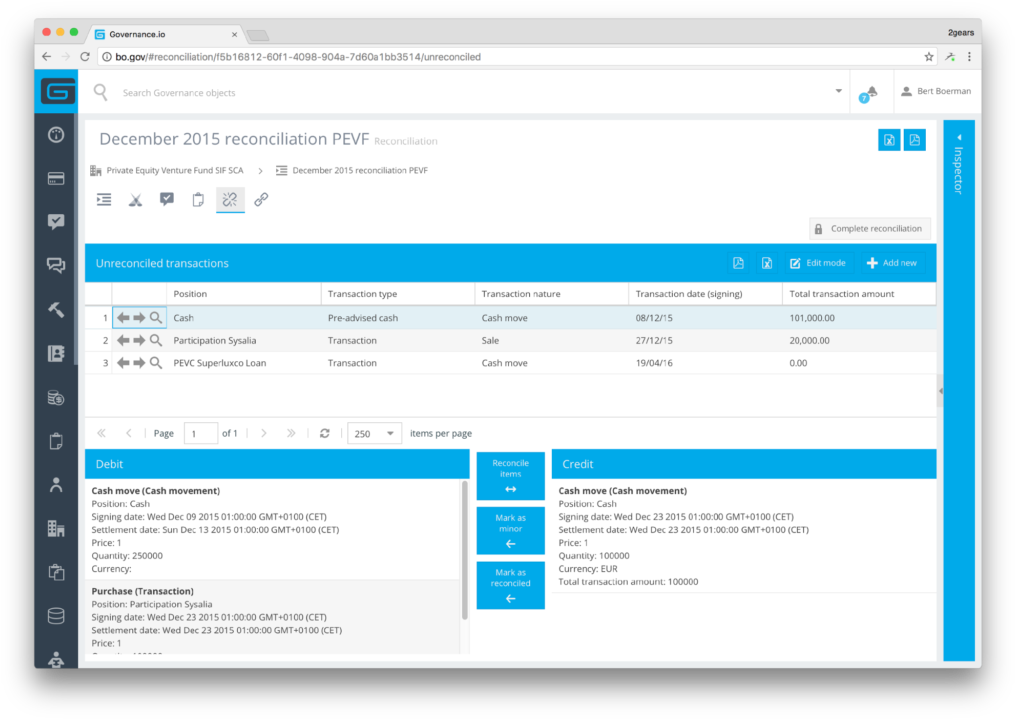This screenshot has width=1015, height=719.
Task: Click the Complete reconciliation button
Action: [x=869, y=229]
